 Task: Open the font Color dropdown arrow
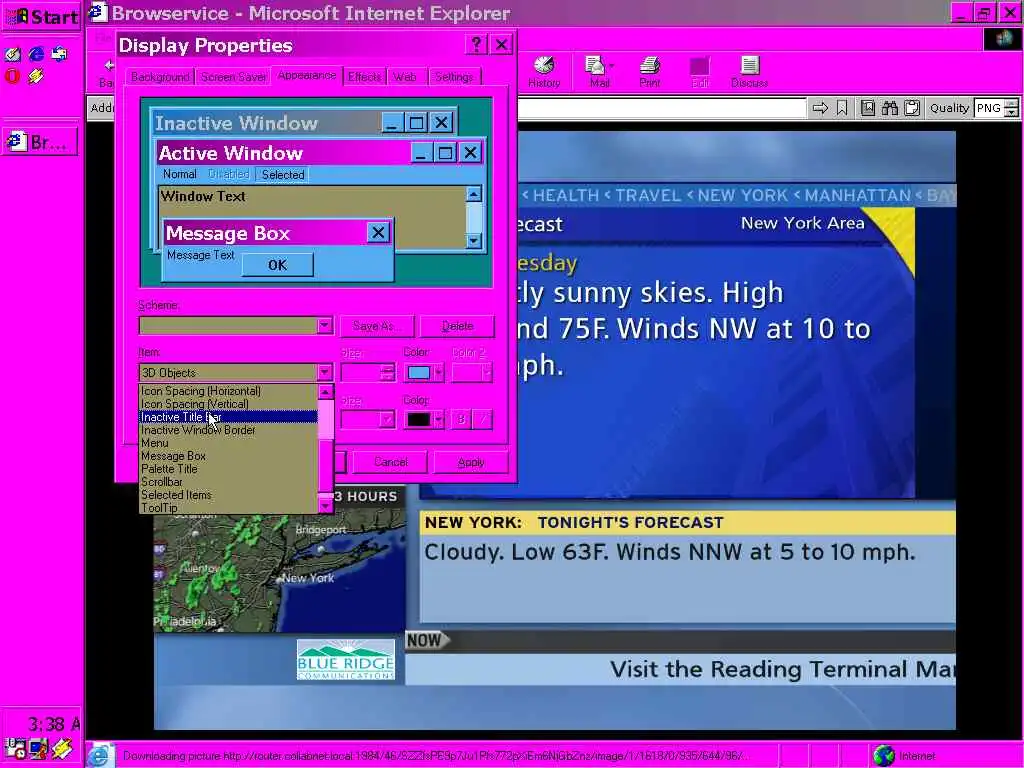pos(439,419)
